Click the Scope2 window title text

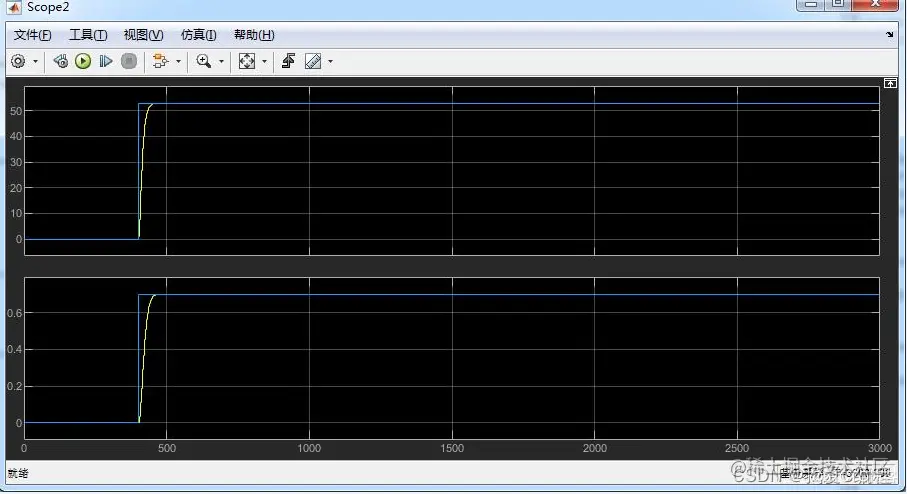pos(48,7)
